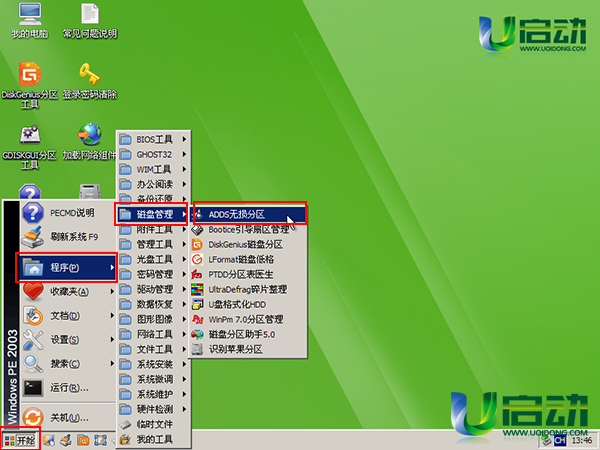Open 数据恢复 folder entry
This screenshot has width=600, height=450.
click(153, 304)
